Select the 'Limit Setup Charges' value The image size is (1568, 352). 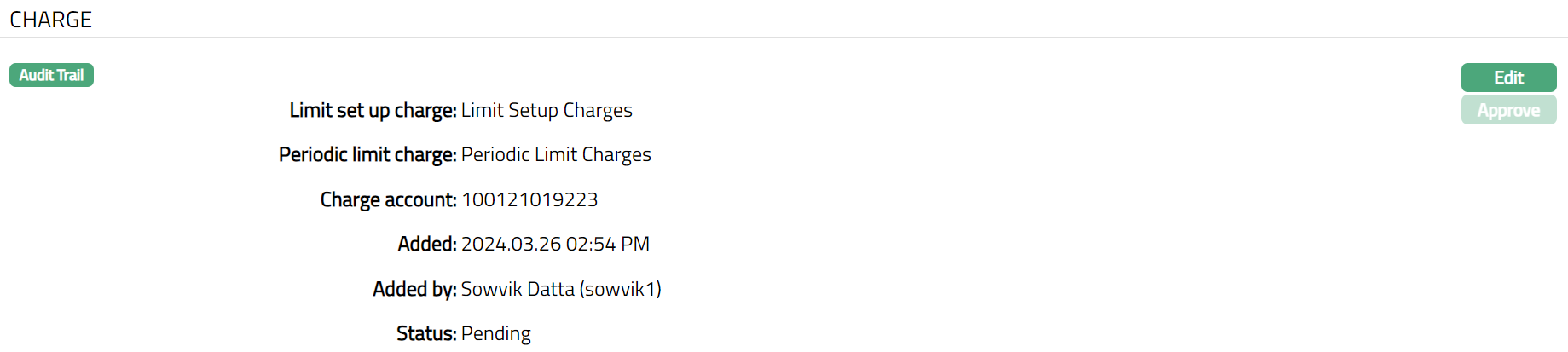(x=547, y=110)
